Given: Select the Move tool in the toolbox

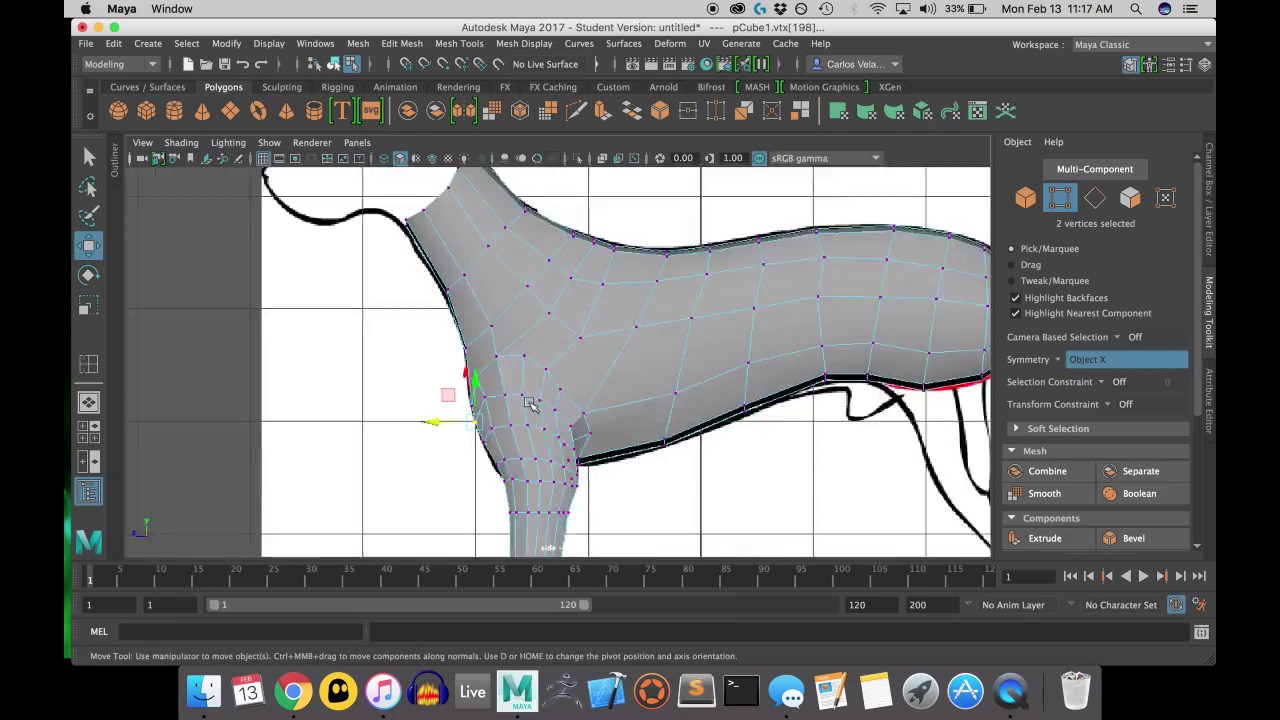Looking at the screenshot, I should (88, 245).
